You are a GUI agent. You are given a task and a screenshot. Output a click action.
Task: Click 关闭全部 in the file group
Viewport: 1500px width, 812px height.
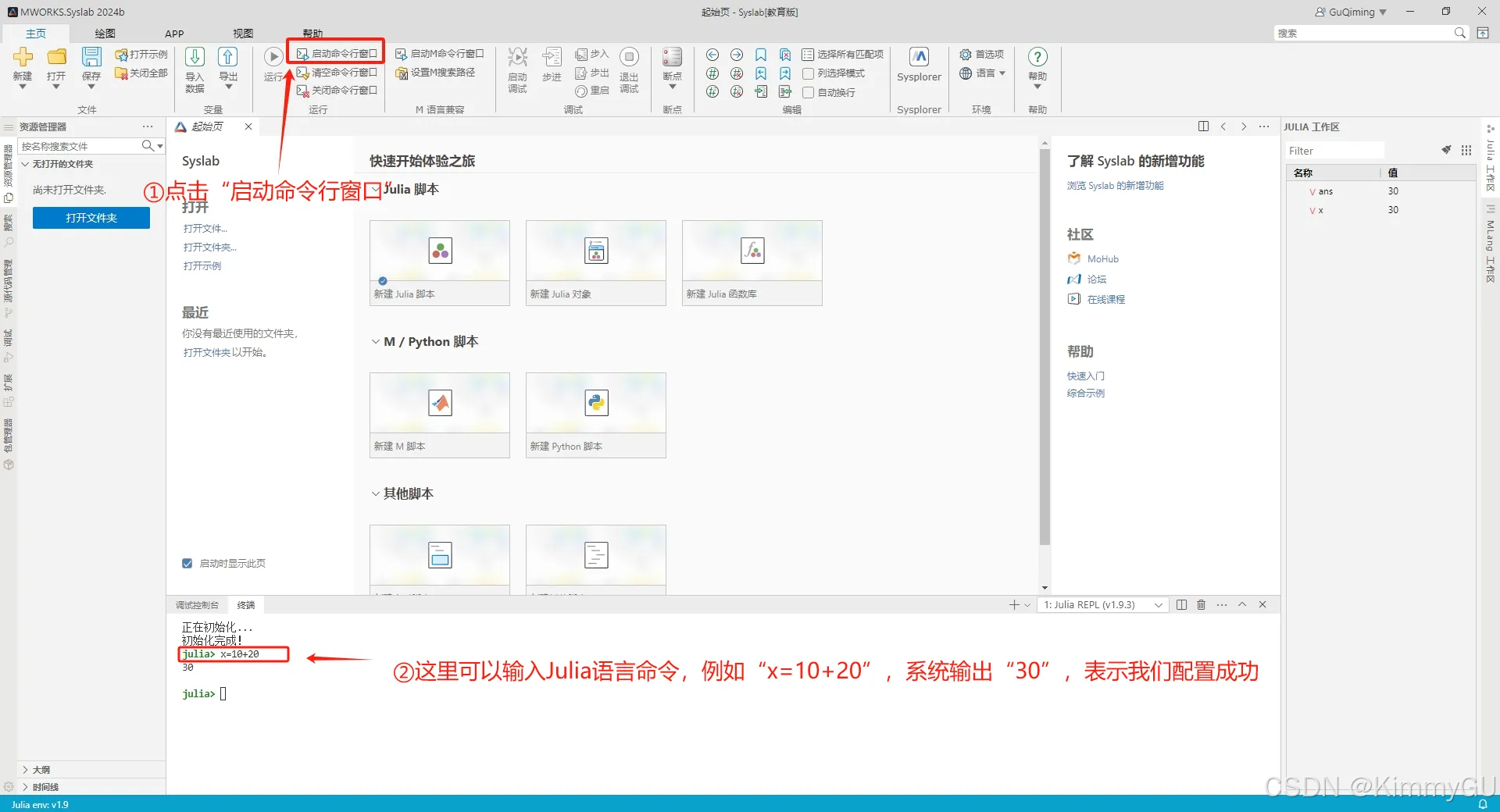tap(141, 73)
